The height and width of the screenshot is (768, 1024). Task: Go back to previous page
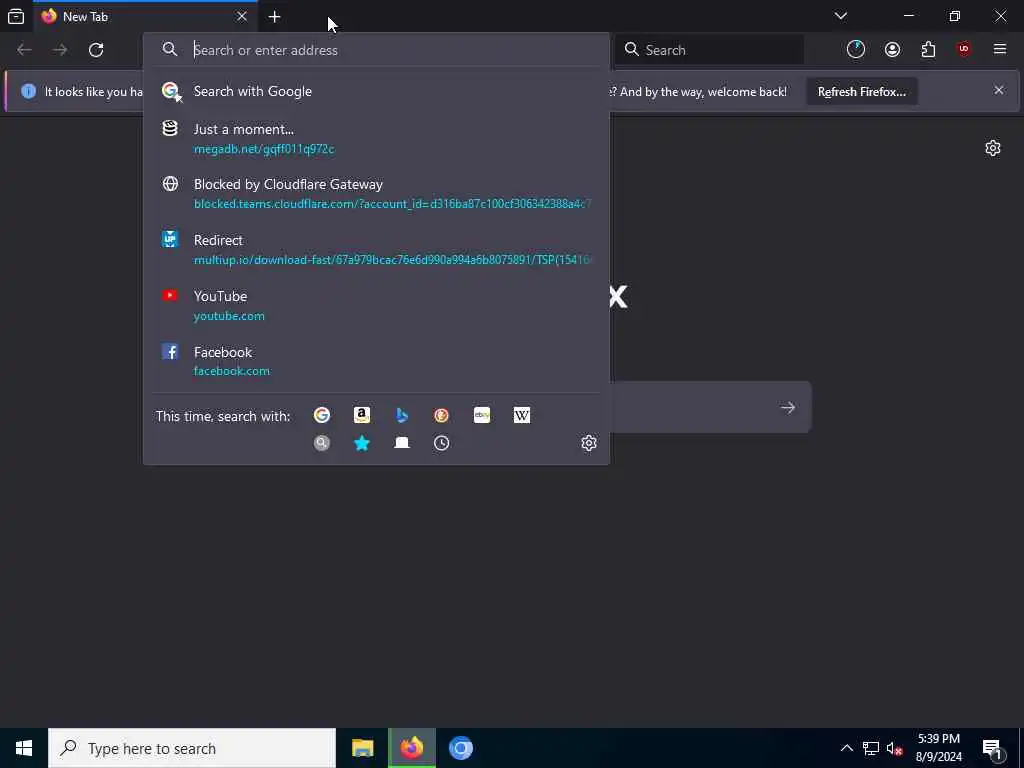[24, 50]
